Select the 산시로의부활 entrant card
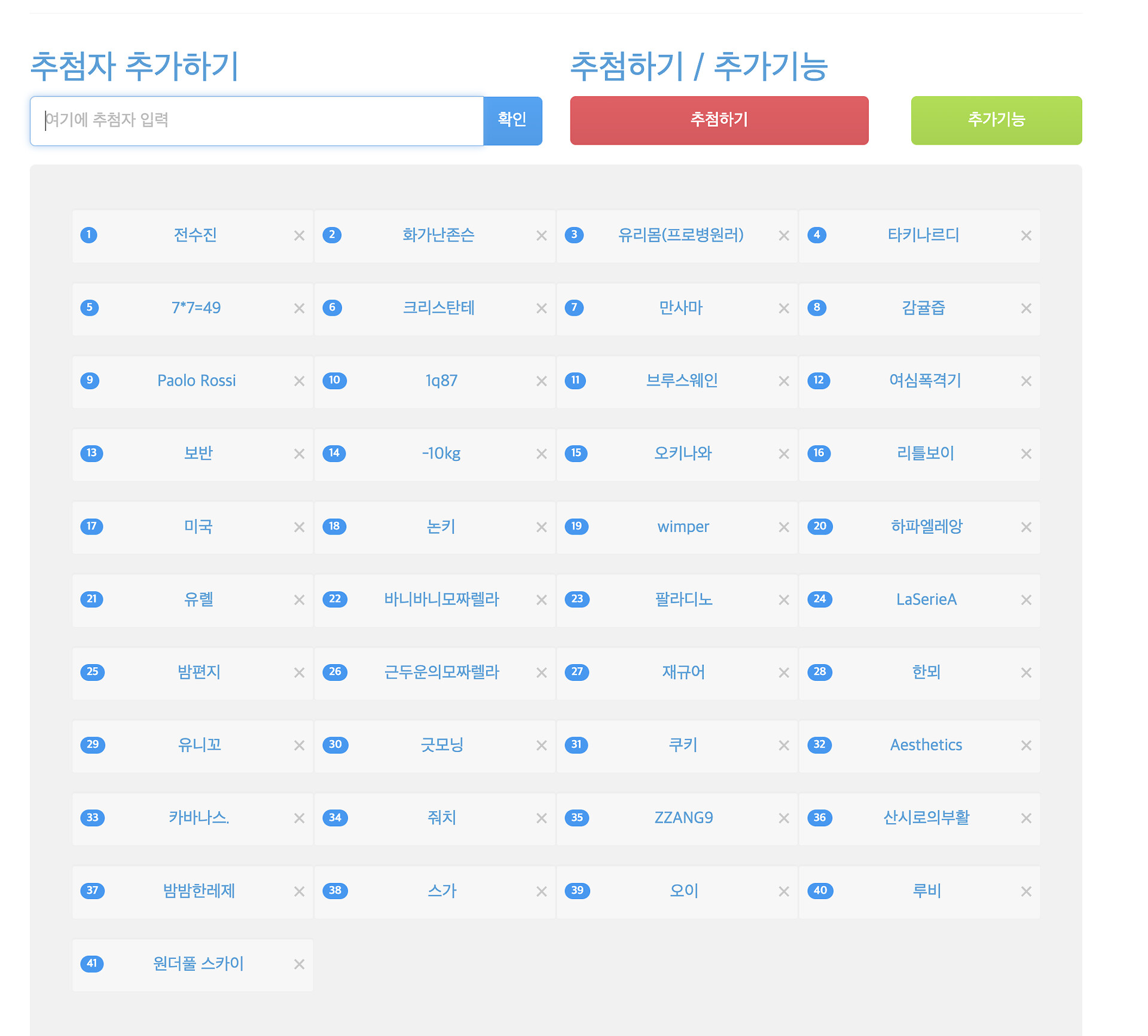Image resolution: width=1148 pixels, height=1036 pixels. [x=926, y=818]
